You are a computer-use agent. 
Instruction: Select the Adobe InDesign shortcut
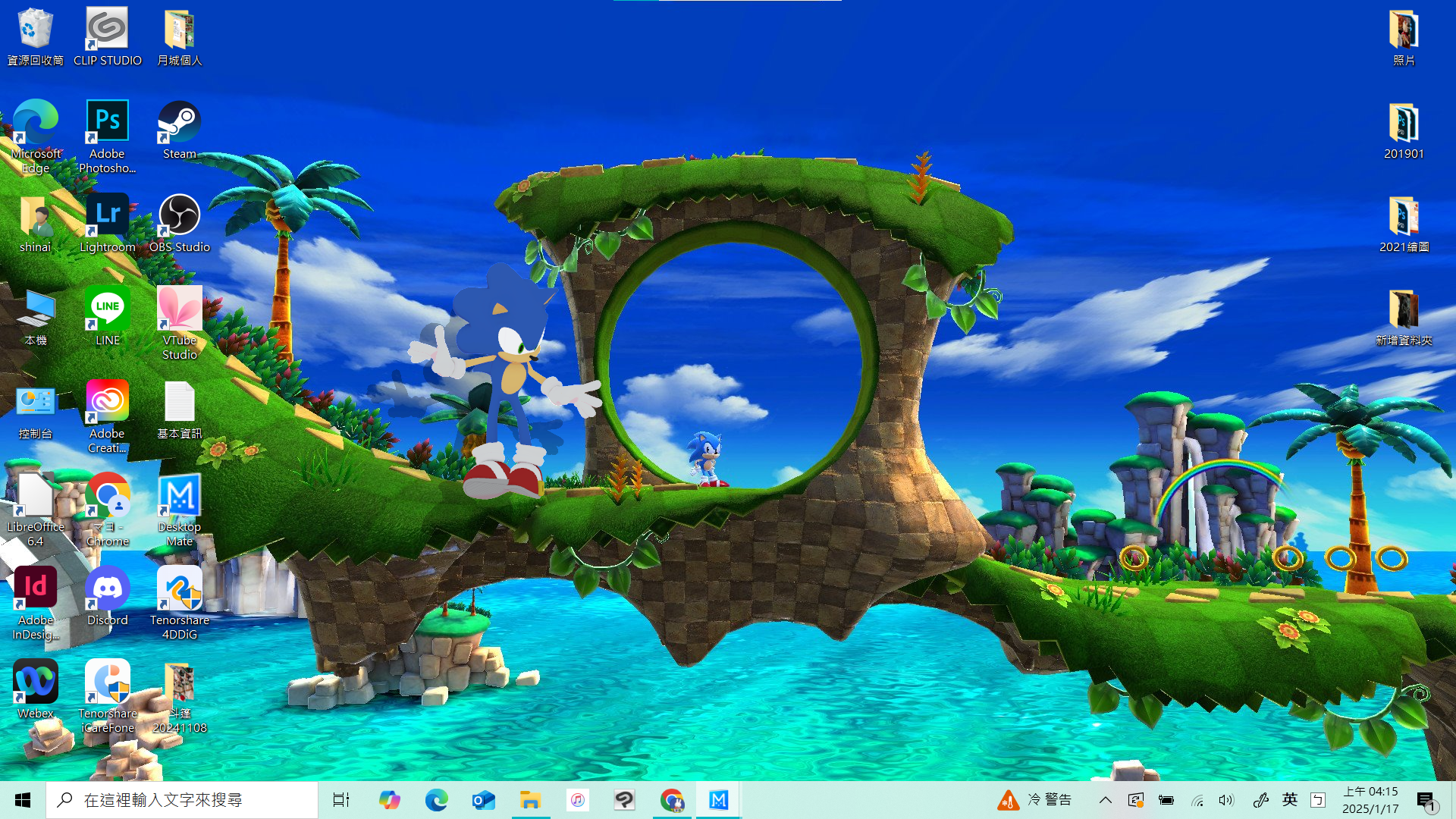(x=35, y=603)
